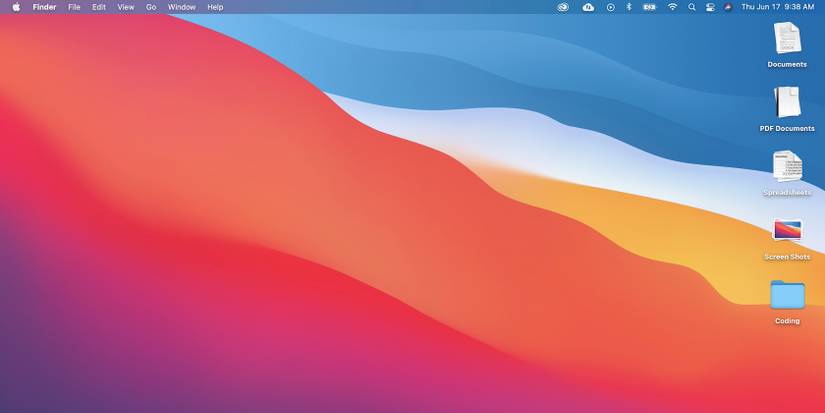
Task: Open the Finder application menu
Action: pyautogui.click(x=44, y=7)
